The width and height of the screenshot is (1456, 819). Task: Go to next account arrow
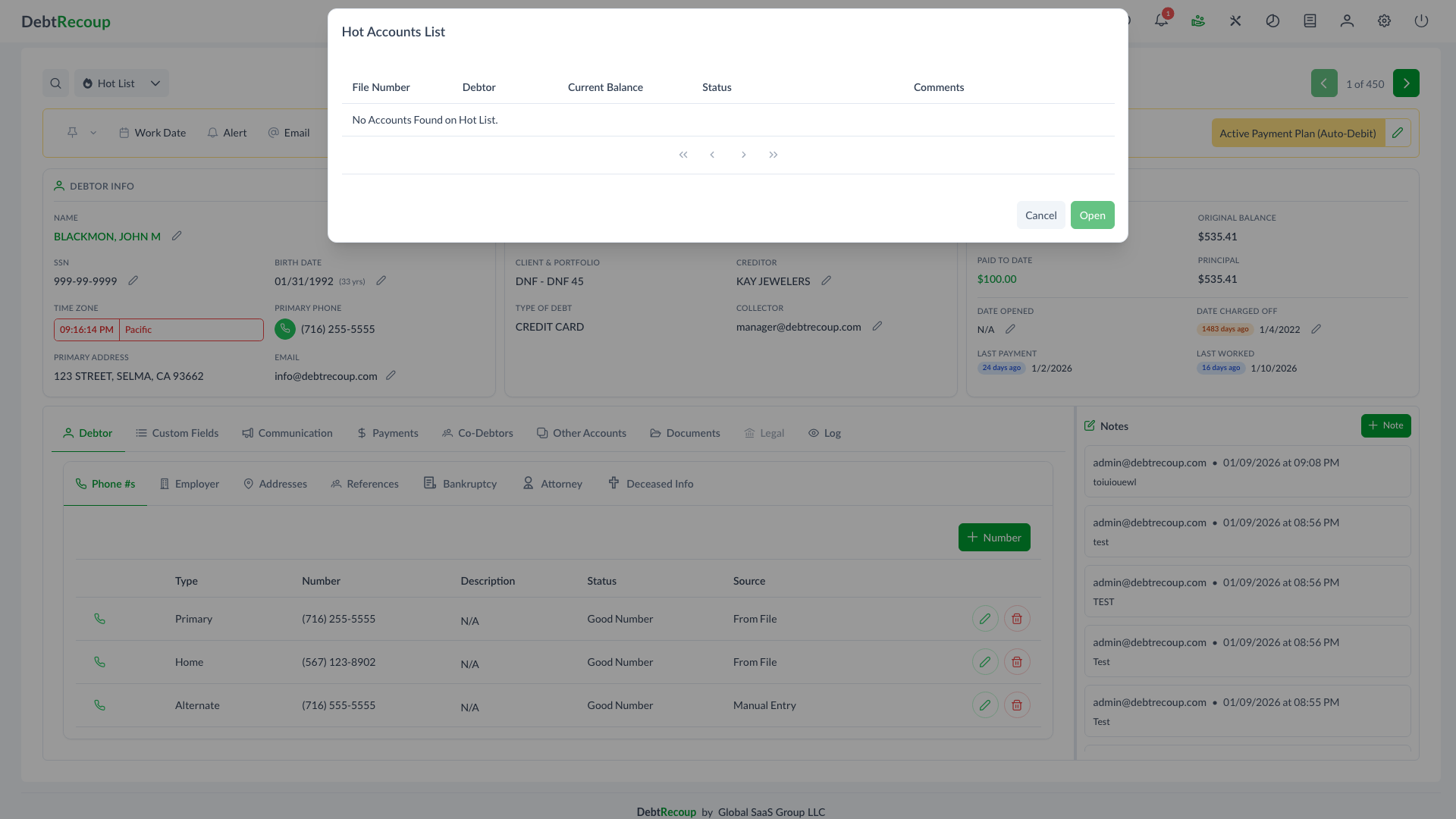click(1406, 83)
